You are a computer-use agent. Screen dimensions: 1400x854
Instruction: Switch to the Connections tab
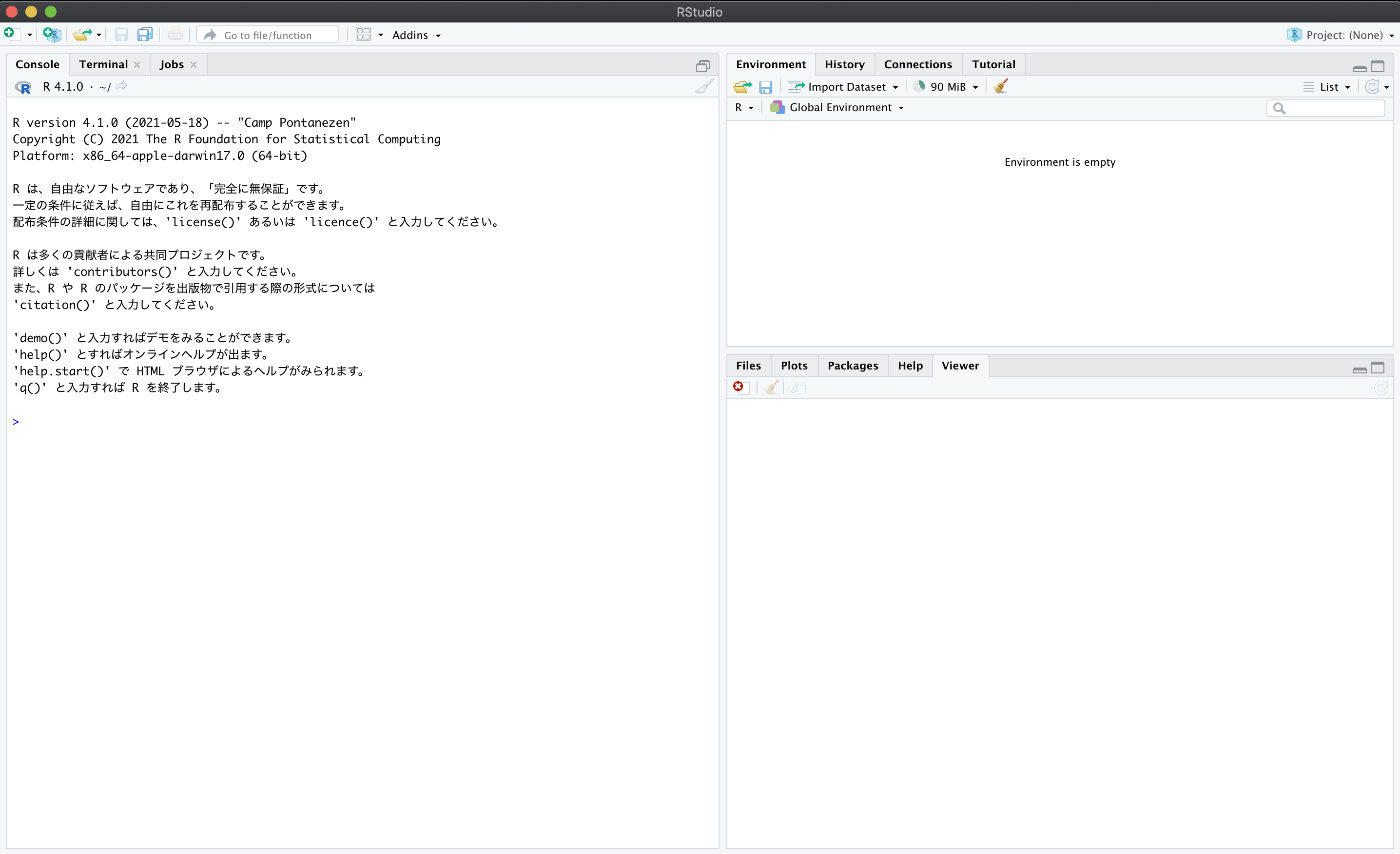point(918,64)
